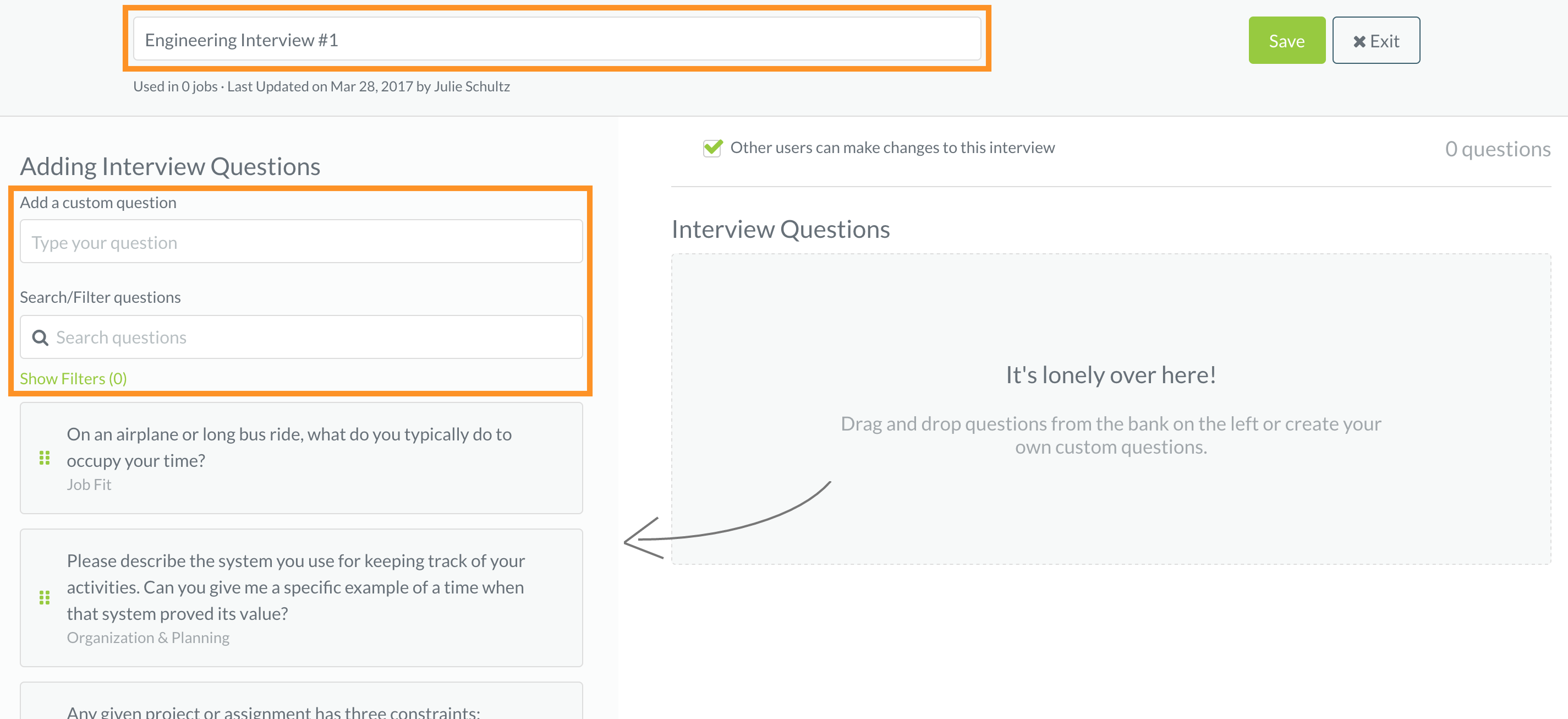Focus the Search questions field
Image resolution: width=1568 pixels, height=719 pixels.
click(301, 337)
